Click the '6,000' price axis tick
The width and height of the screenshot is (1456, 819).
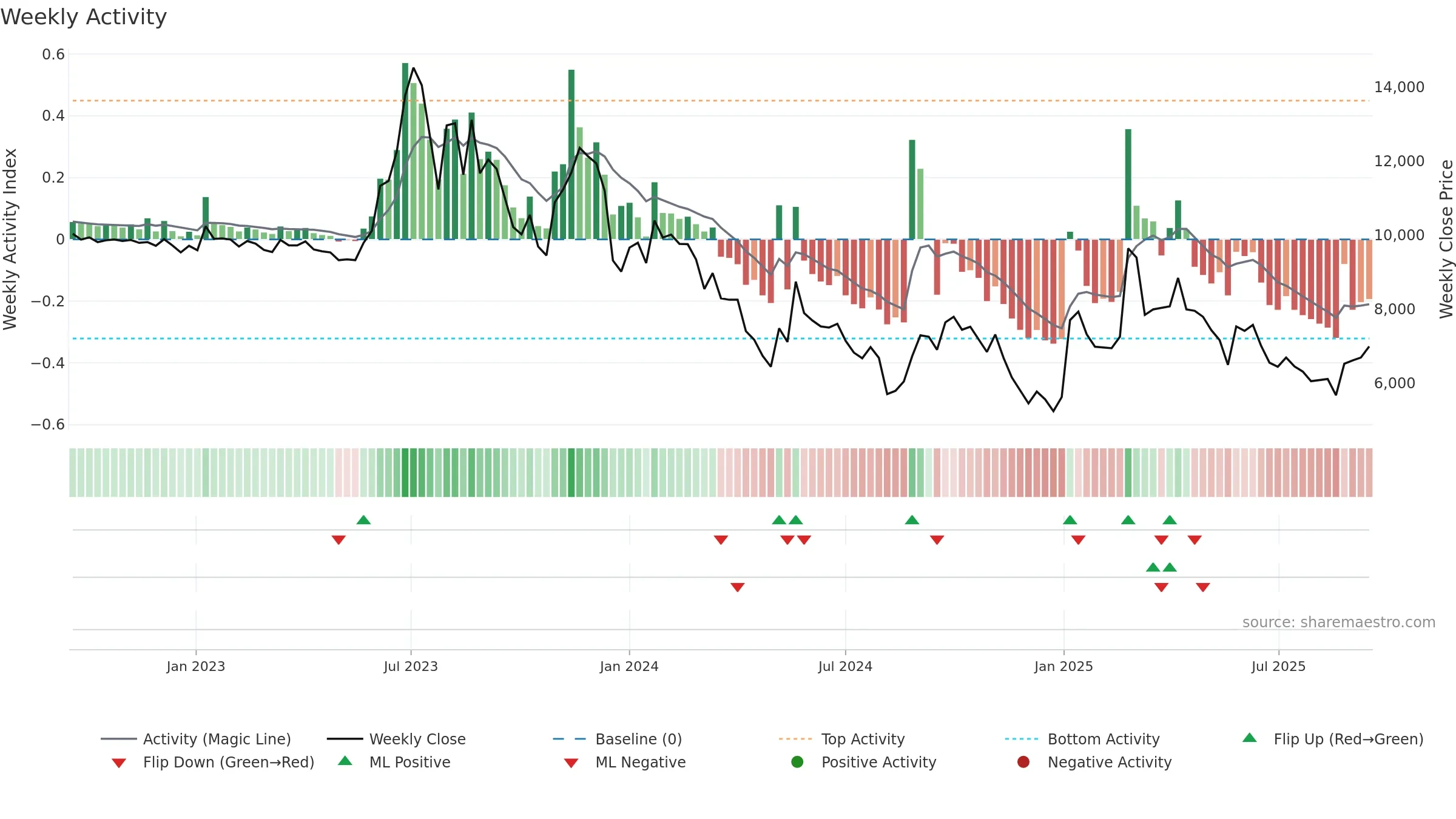point(1395,383)
